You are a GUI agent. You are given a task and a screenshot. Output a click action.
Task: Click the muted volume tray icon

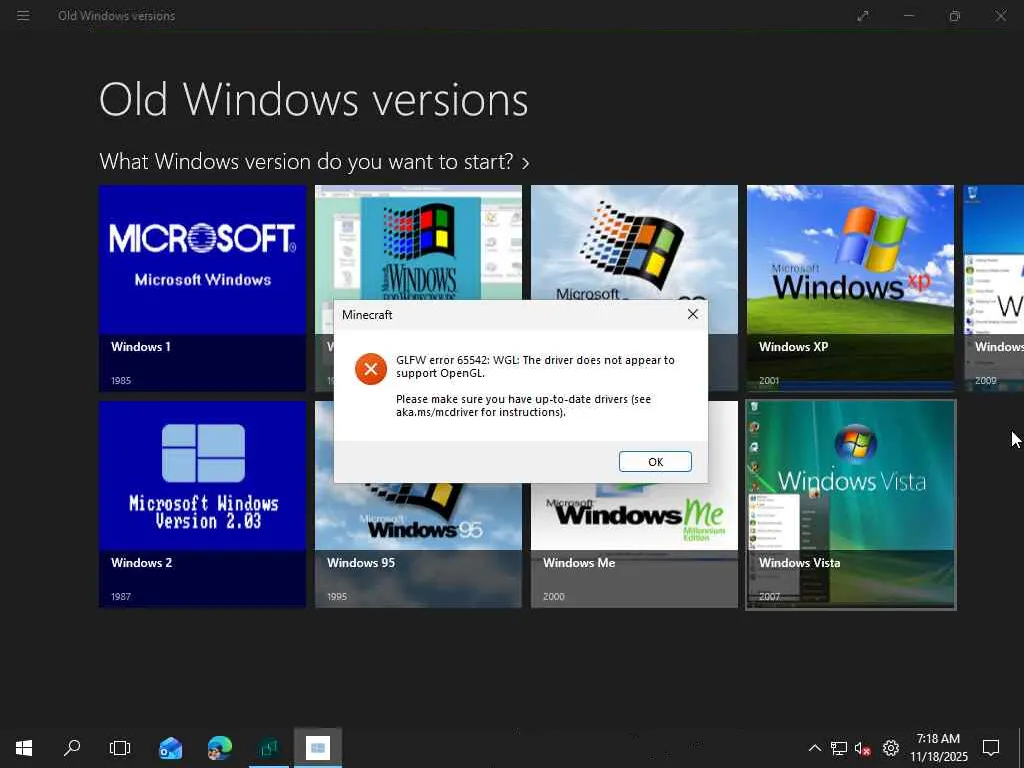863,748
